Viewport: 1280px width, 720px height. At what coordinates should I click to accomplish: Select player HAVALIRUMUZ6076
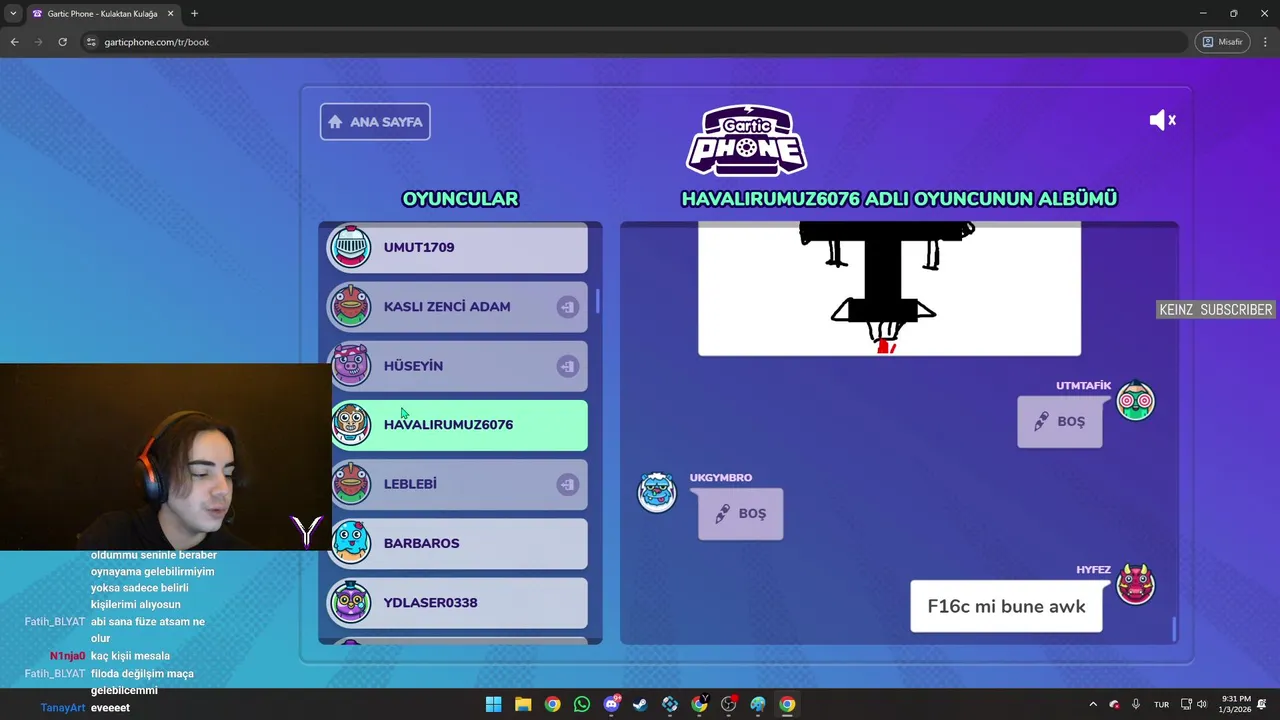458,425
